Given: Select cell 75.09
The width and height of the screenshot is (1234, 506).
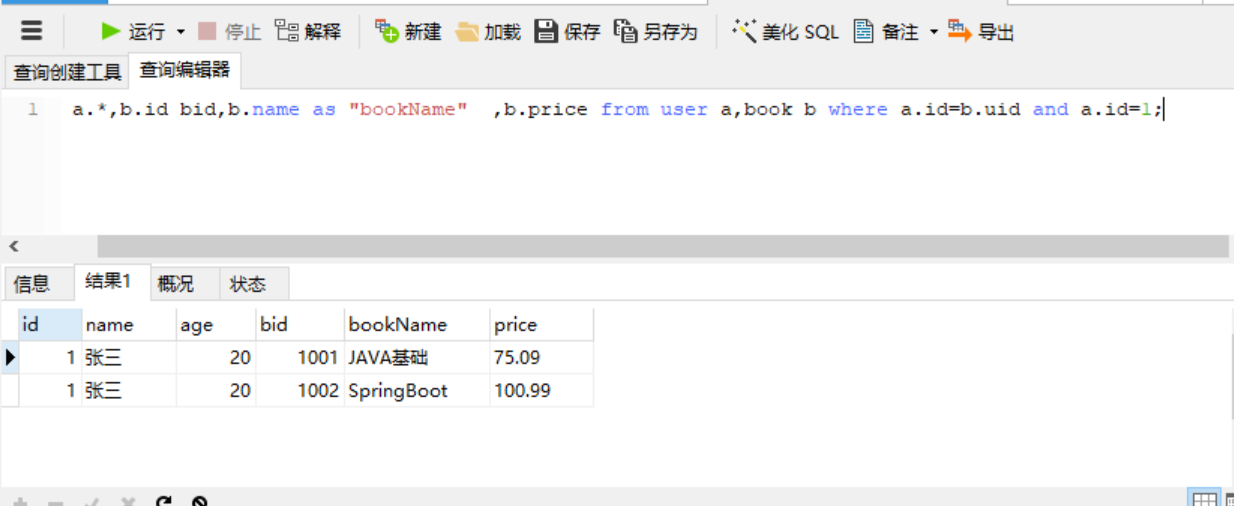Looking at the screenshot, I should 542,357.
